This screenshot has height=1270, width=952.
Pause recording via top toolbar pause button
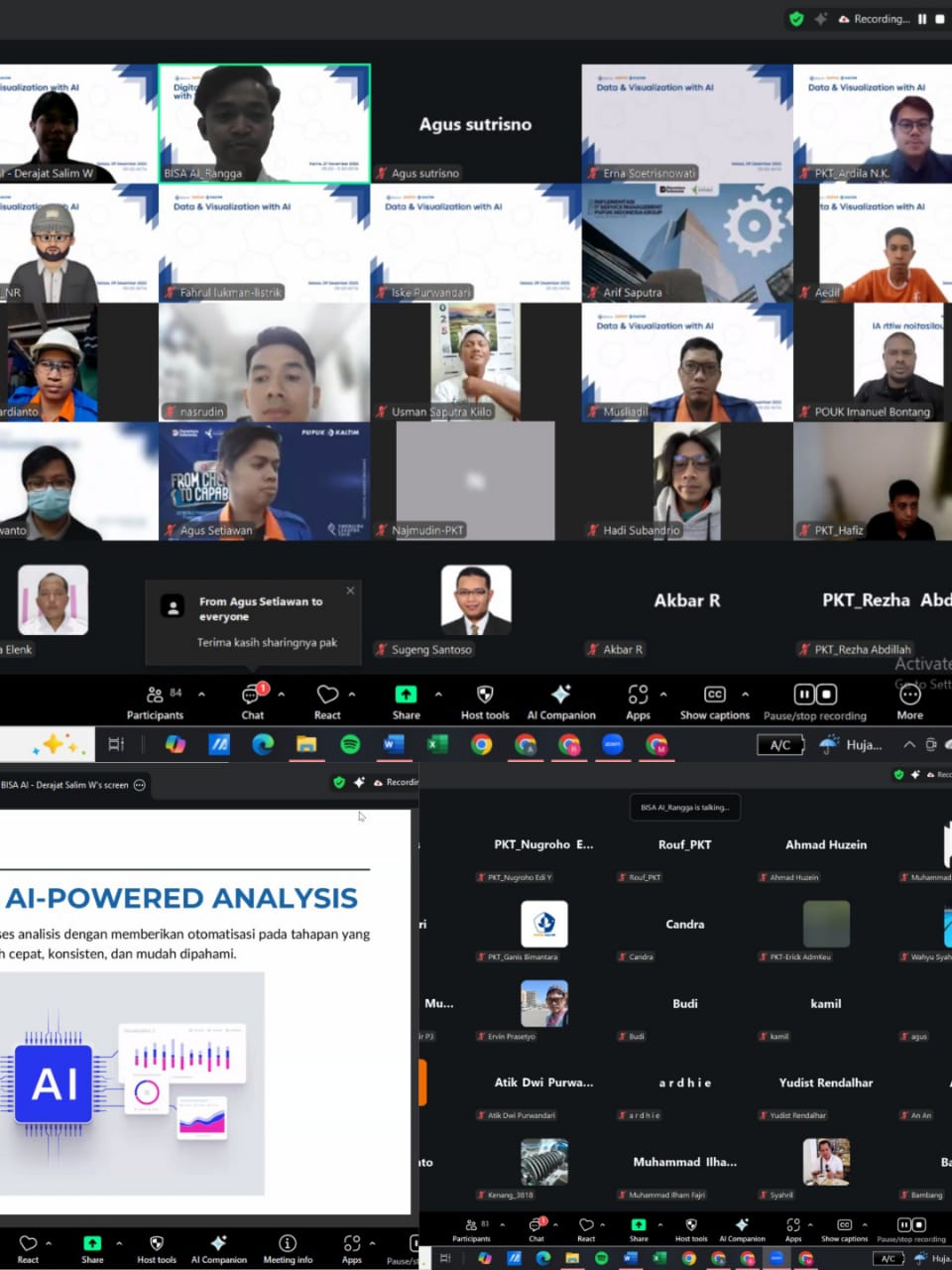point(804,694)
